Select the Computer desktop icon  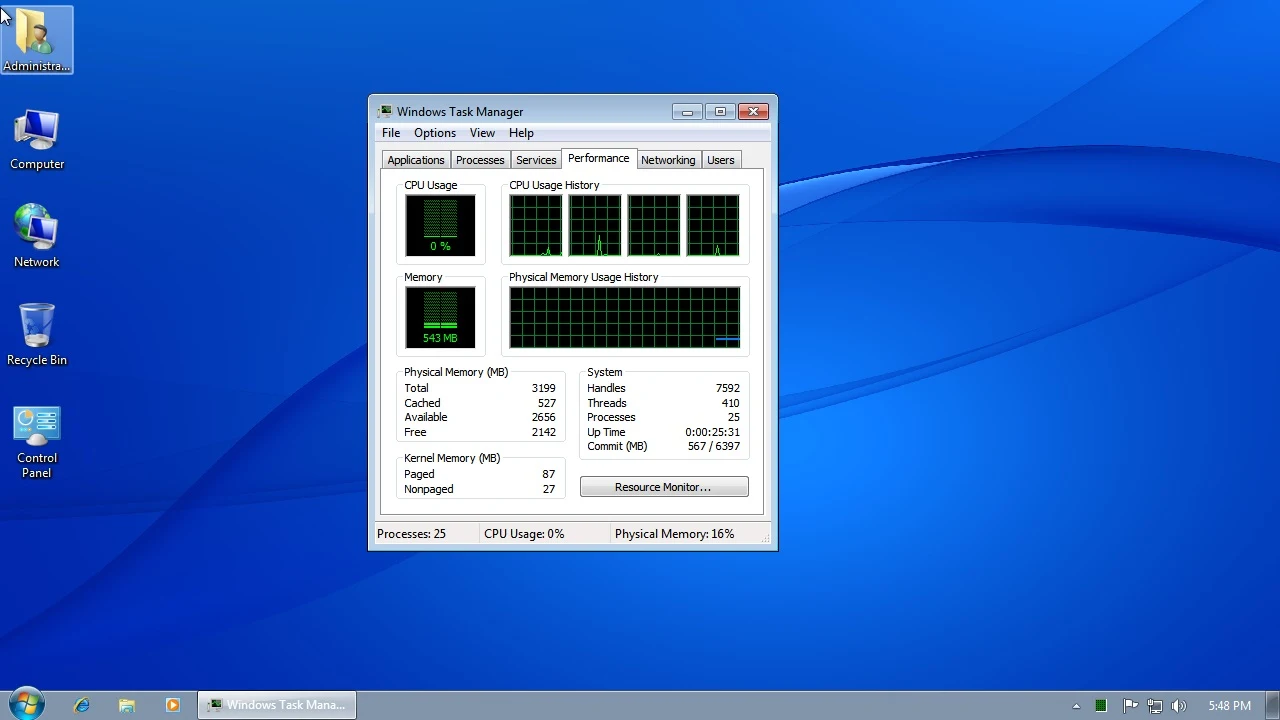(x=37, y=140)
